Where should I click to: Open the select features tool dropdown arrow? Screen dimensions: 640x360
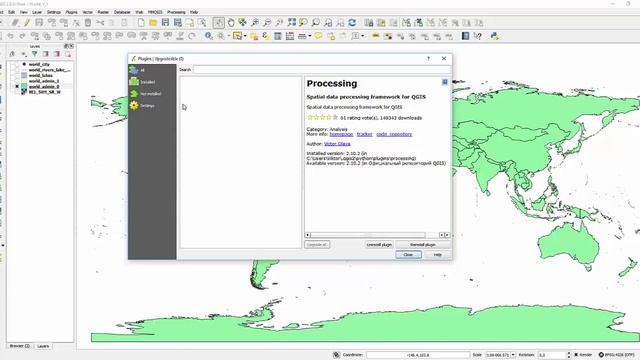click(x=245, y=36)
